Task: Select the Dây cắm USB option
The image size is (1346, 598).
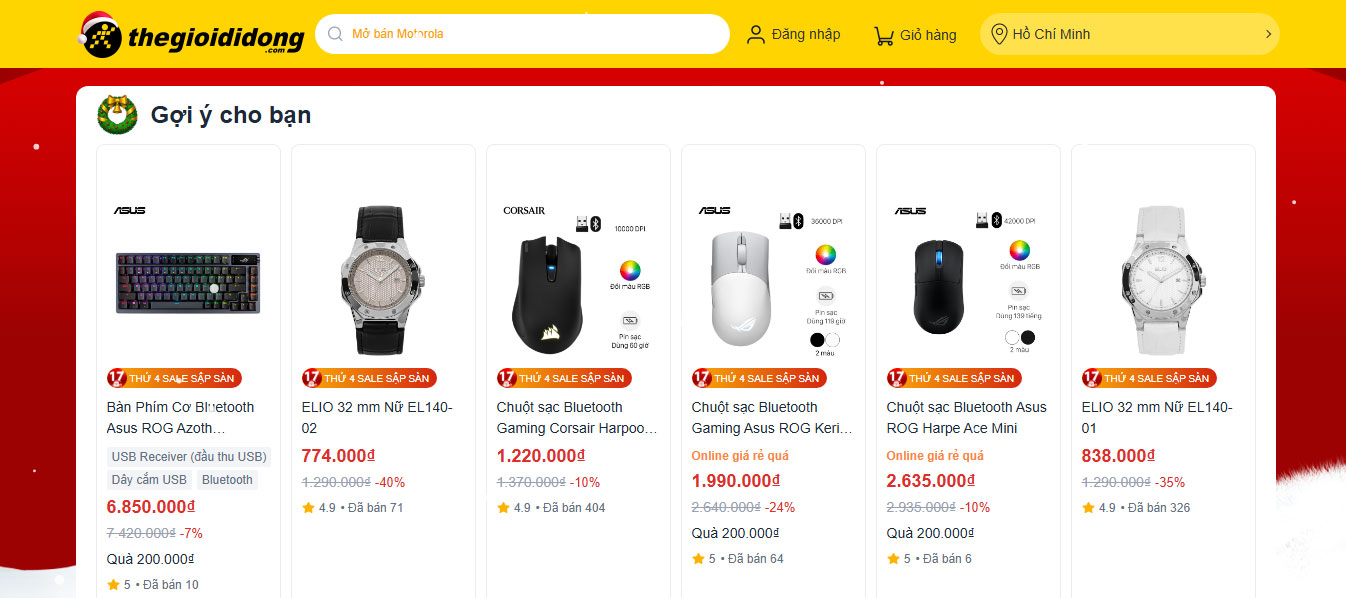Action: (149, 480)
